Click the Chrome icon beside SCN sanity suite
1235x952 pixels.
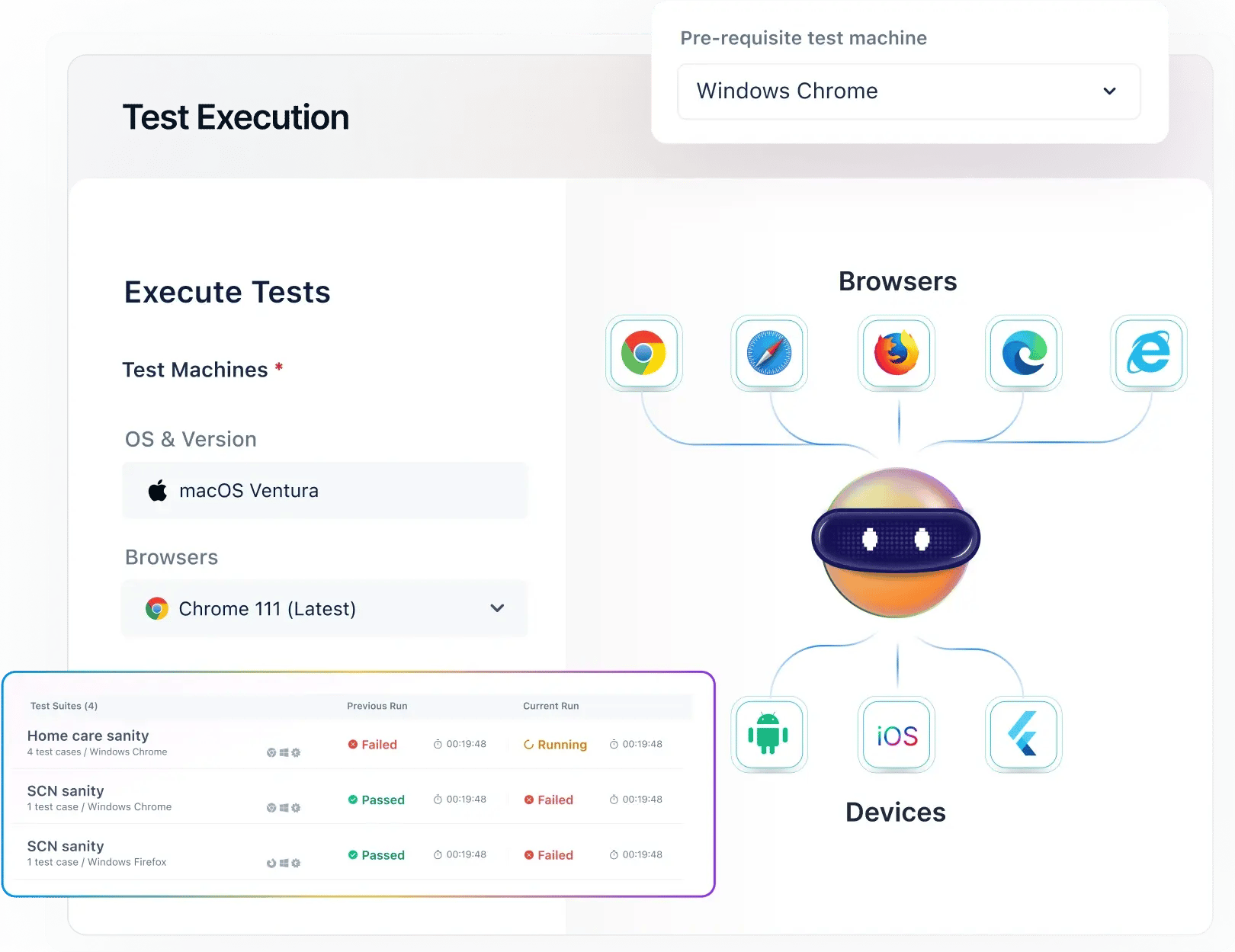click(271, 807)
